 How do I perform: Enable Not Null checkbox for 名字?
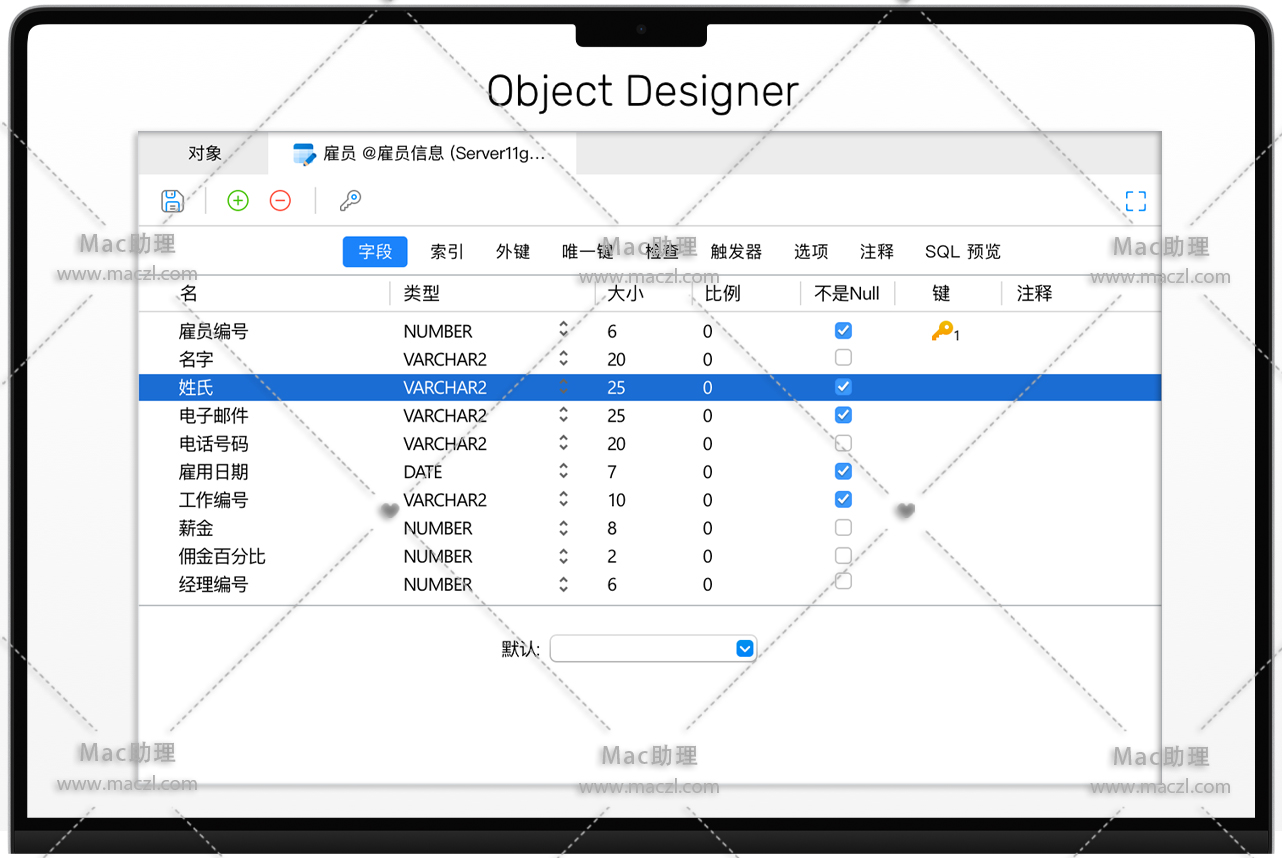843,358
